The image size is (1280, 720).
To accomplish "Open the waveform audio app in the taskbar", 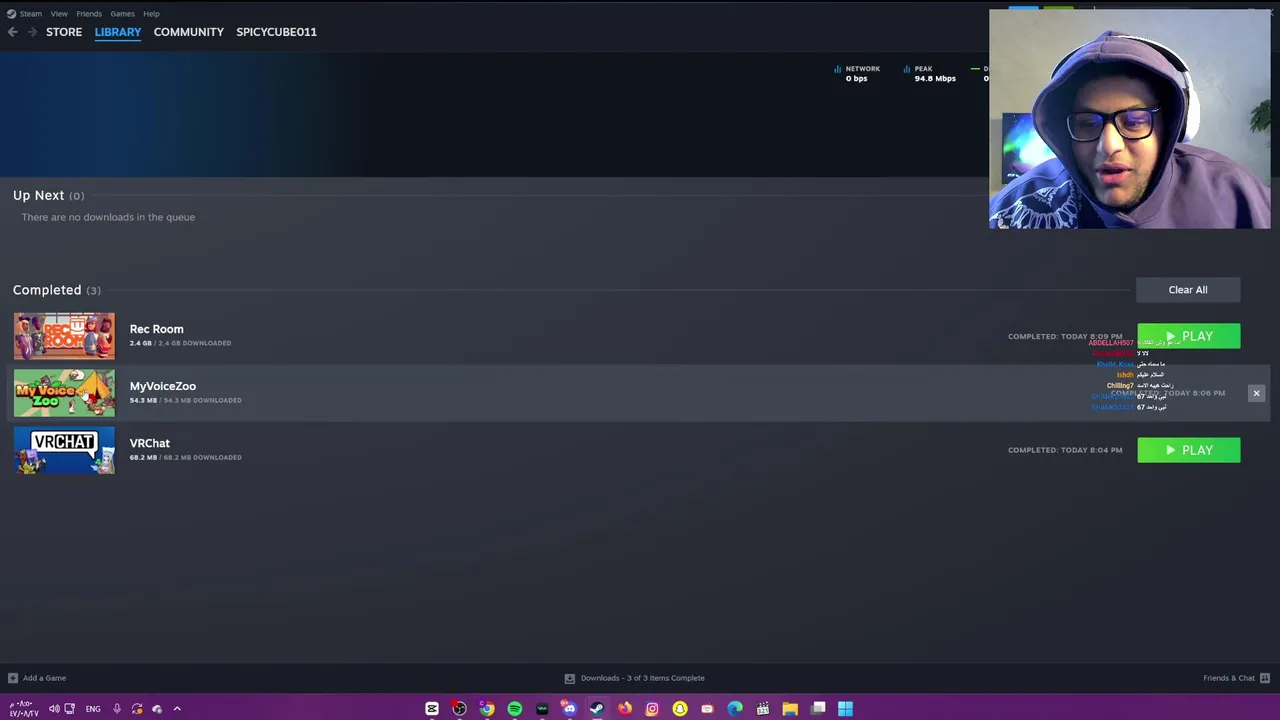I will (542, 709).
